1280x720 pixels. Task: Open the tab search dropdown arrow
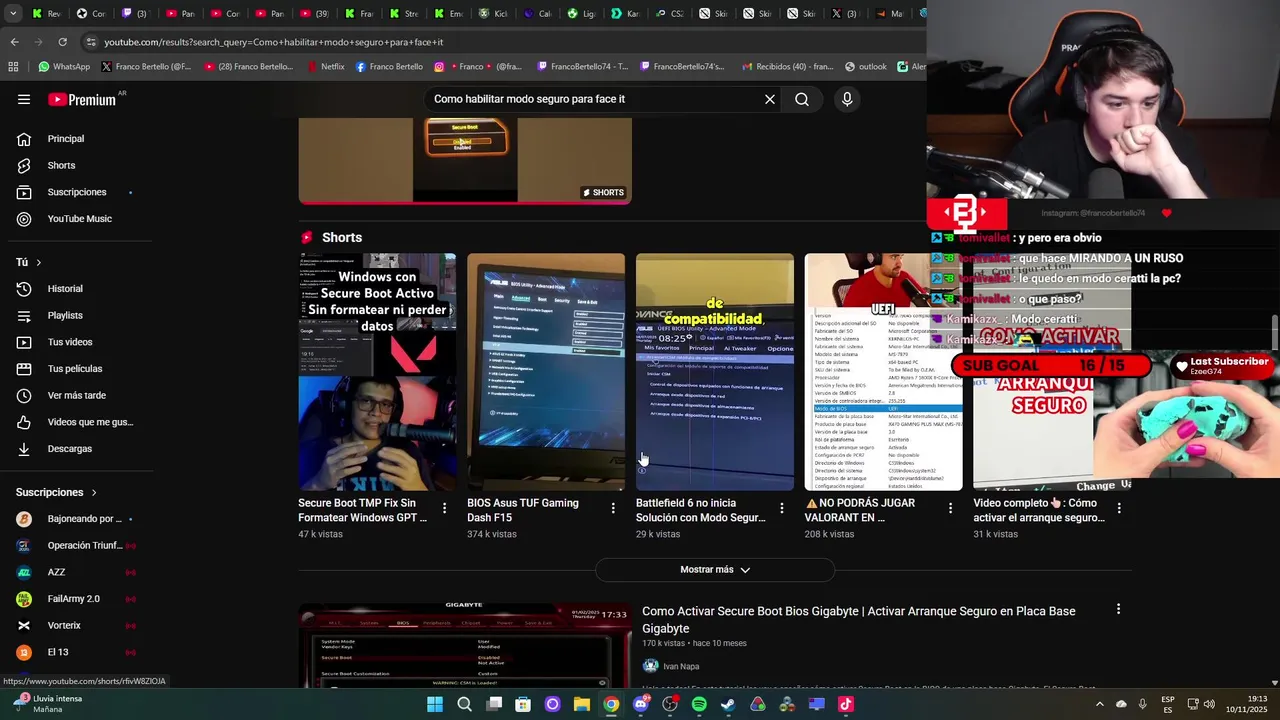coord(11,14)
